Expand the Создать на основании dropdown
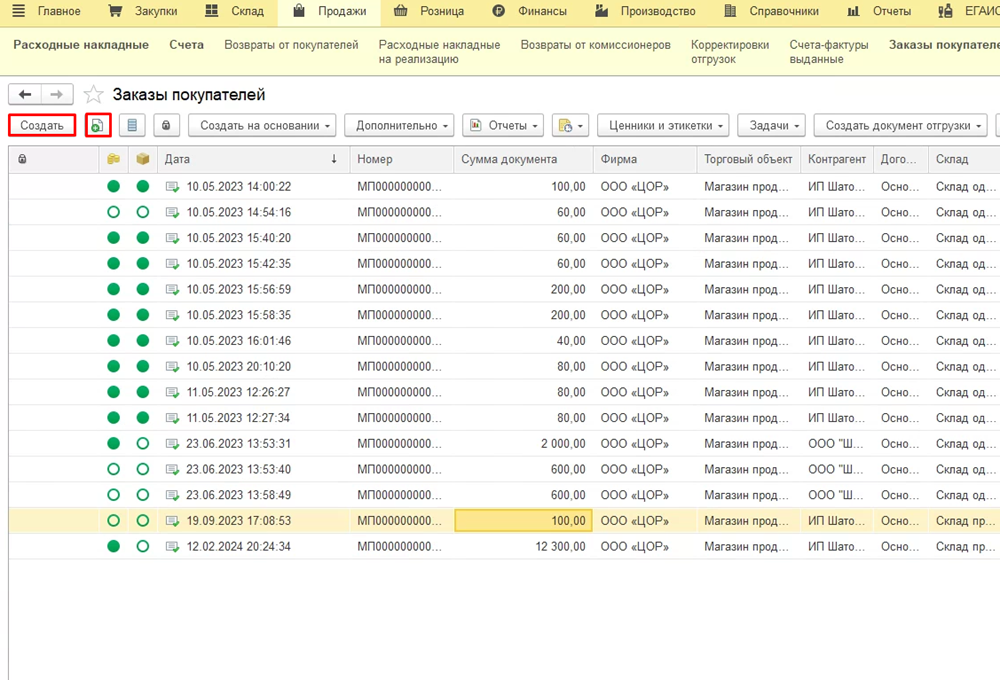 click(266, 126)
